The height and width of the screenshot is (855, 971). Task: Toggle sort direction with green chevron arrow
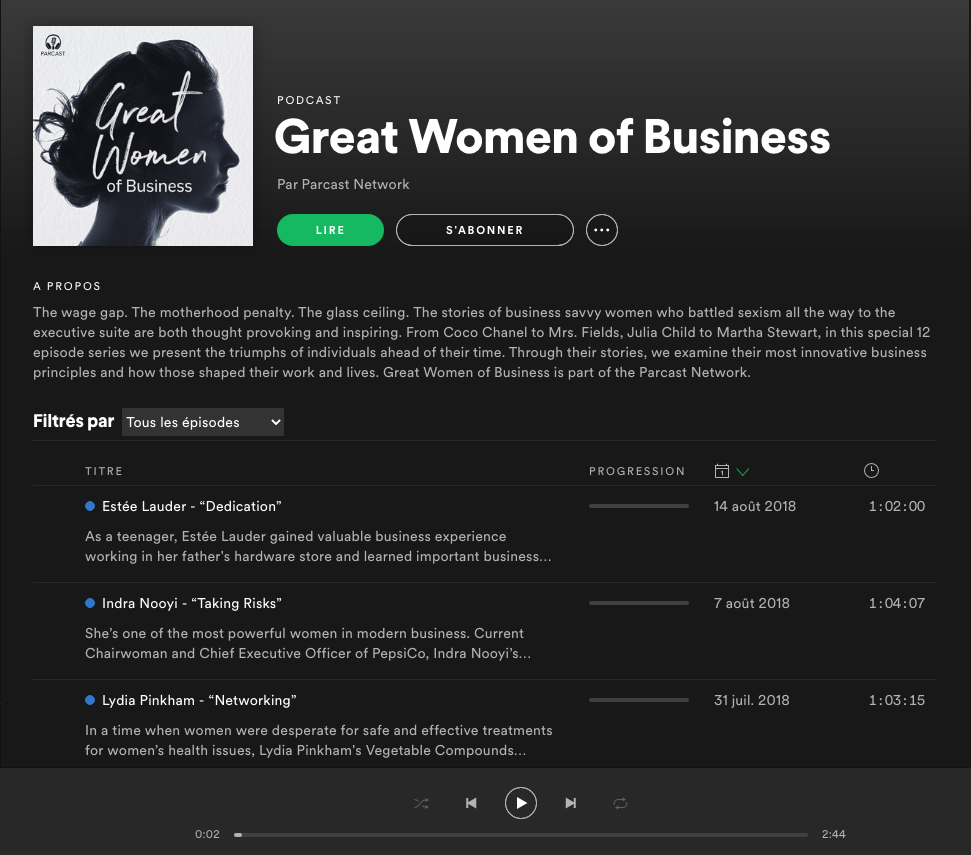pos(742,472)
